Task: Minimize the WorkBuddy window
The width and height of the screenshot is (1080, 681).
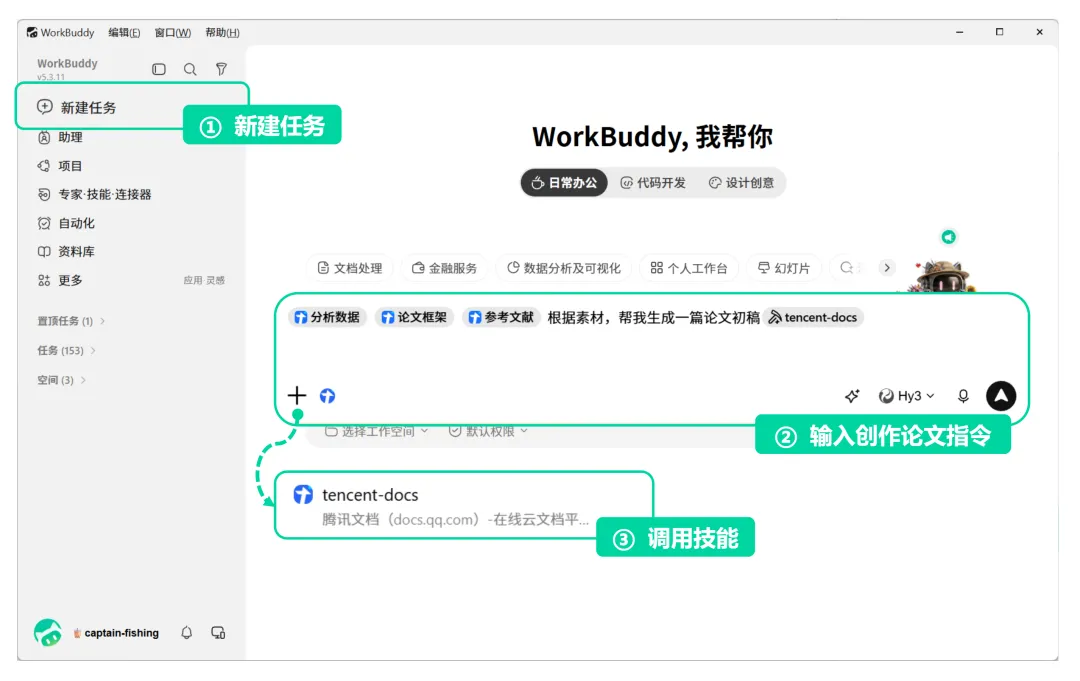Action: coord(959,32)
